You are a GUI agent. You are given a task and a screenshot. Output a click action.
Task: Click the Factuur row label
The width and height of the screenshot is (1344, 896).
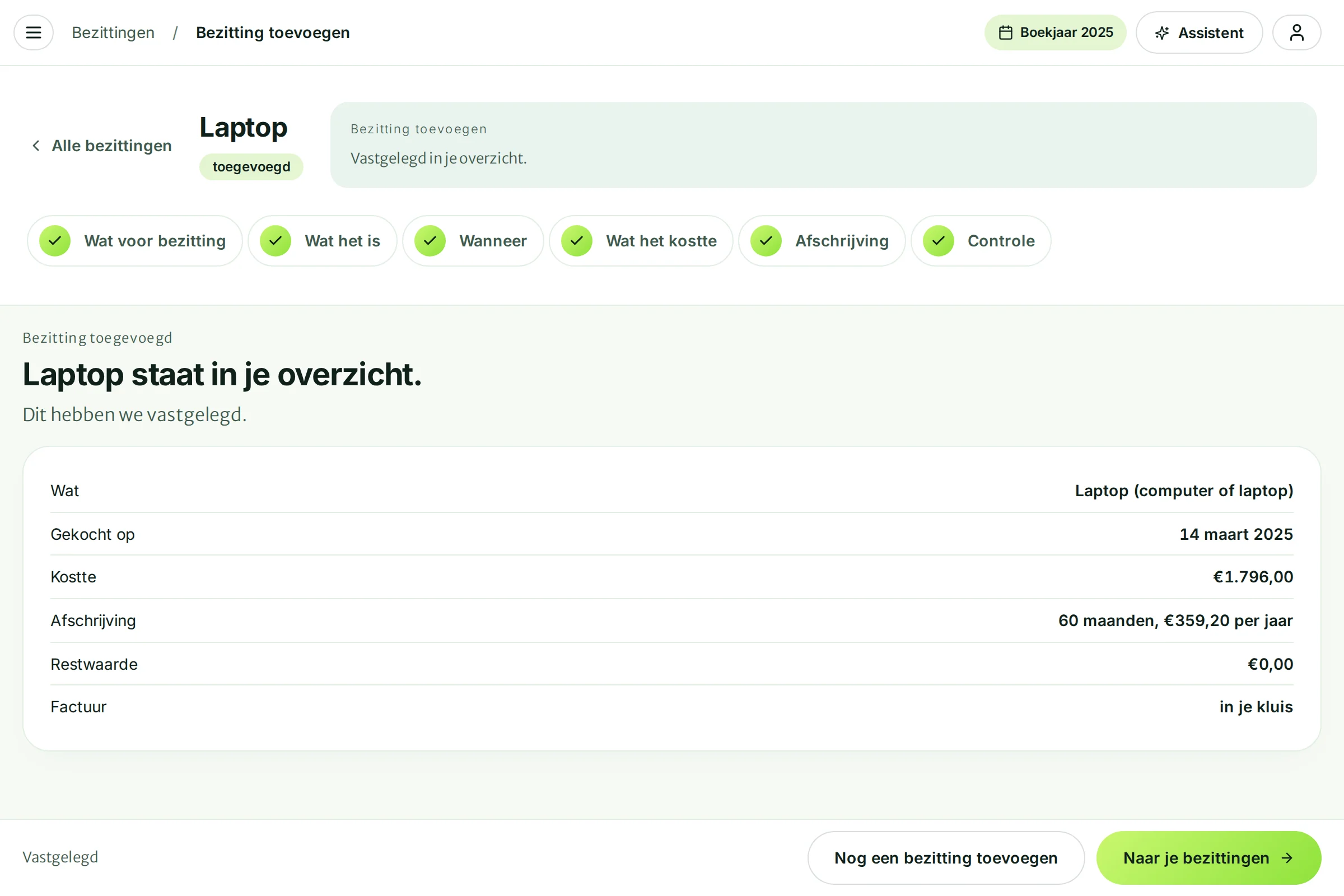tap(78, 707)
